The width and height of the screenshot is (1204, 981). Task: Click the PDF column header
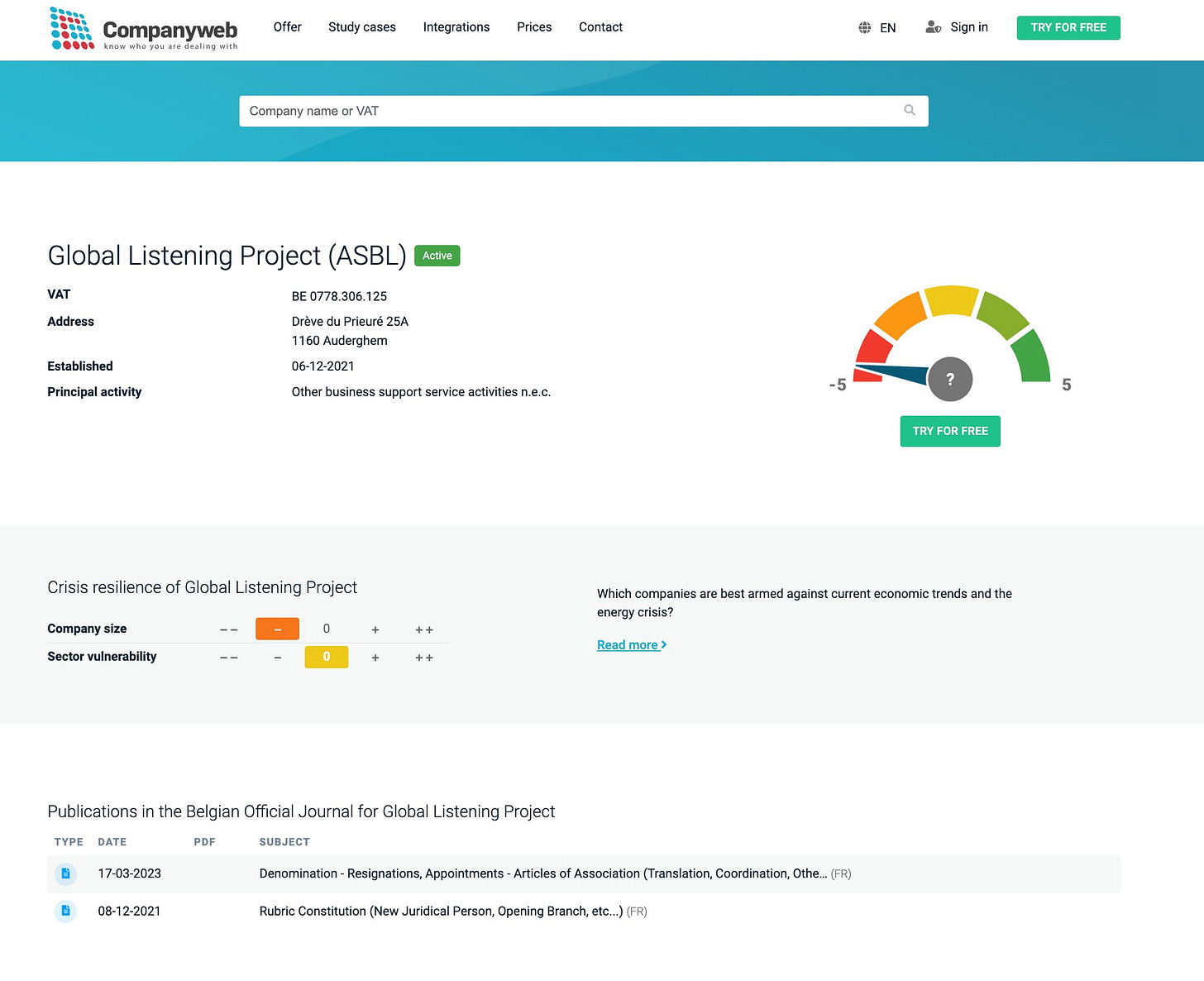pyautogui.click(x=204, y=842)
